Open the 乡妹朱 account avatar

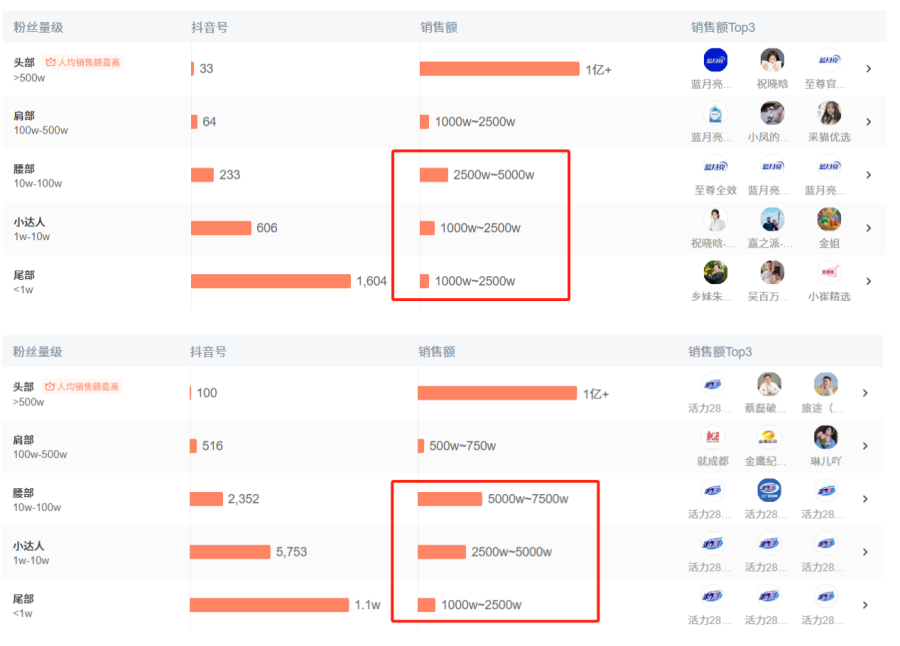pos(715,272)
